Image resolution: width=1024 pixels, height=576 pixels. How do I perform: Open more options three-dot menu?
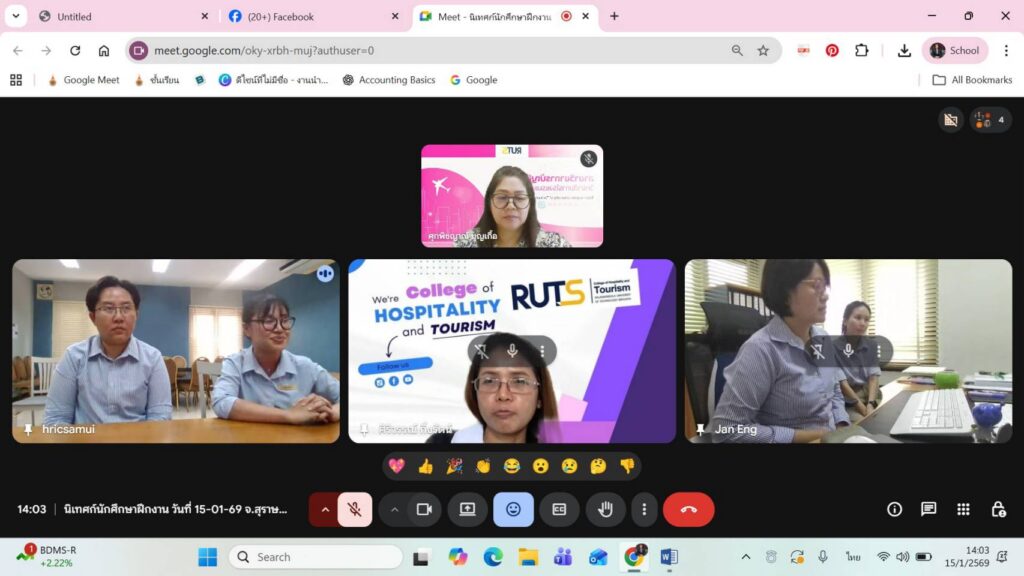644,509
